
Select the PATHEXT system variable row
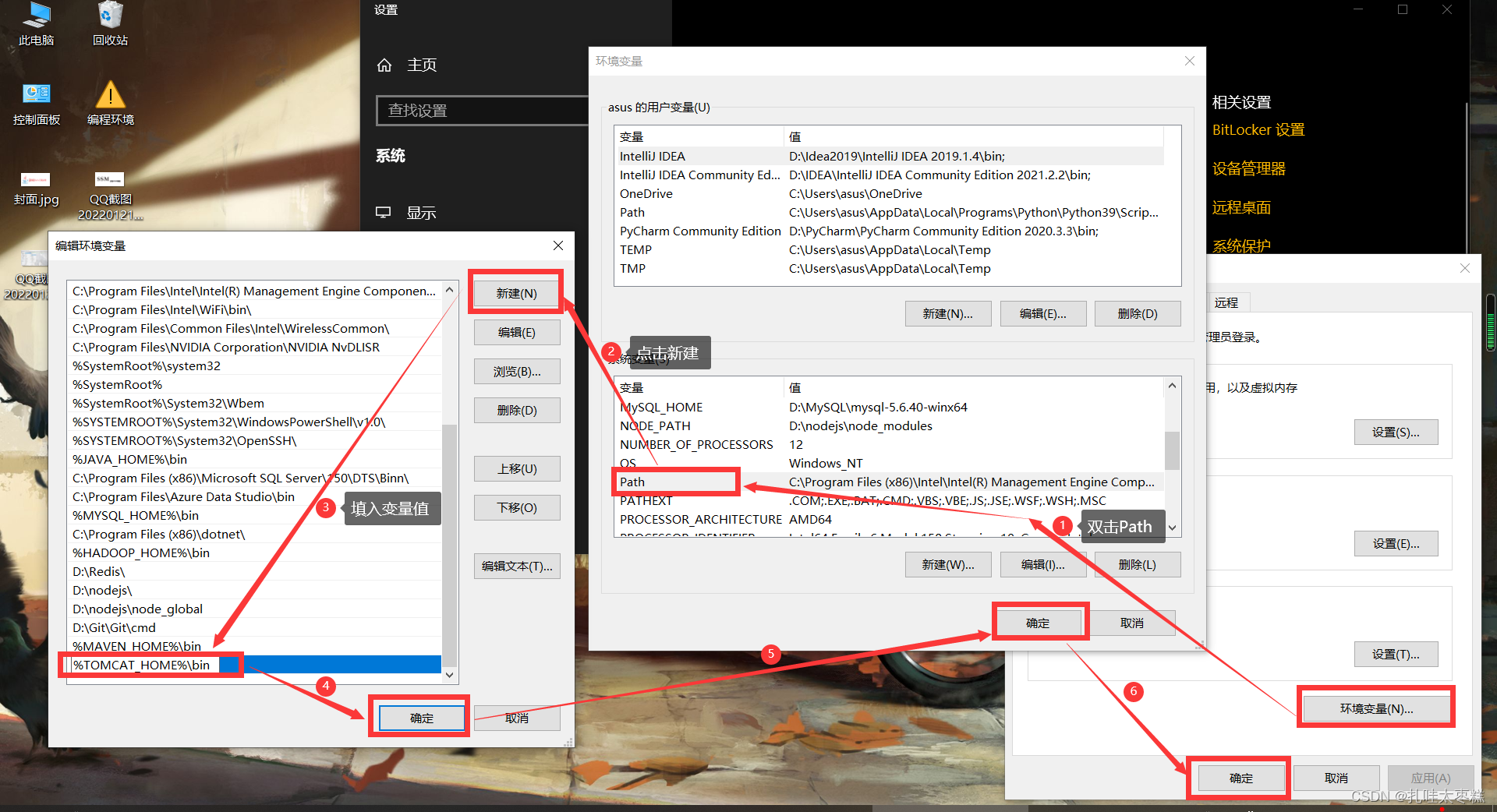click(889, 500)
